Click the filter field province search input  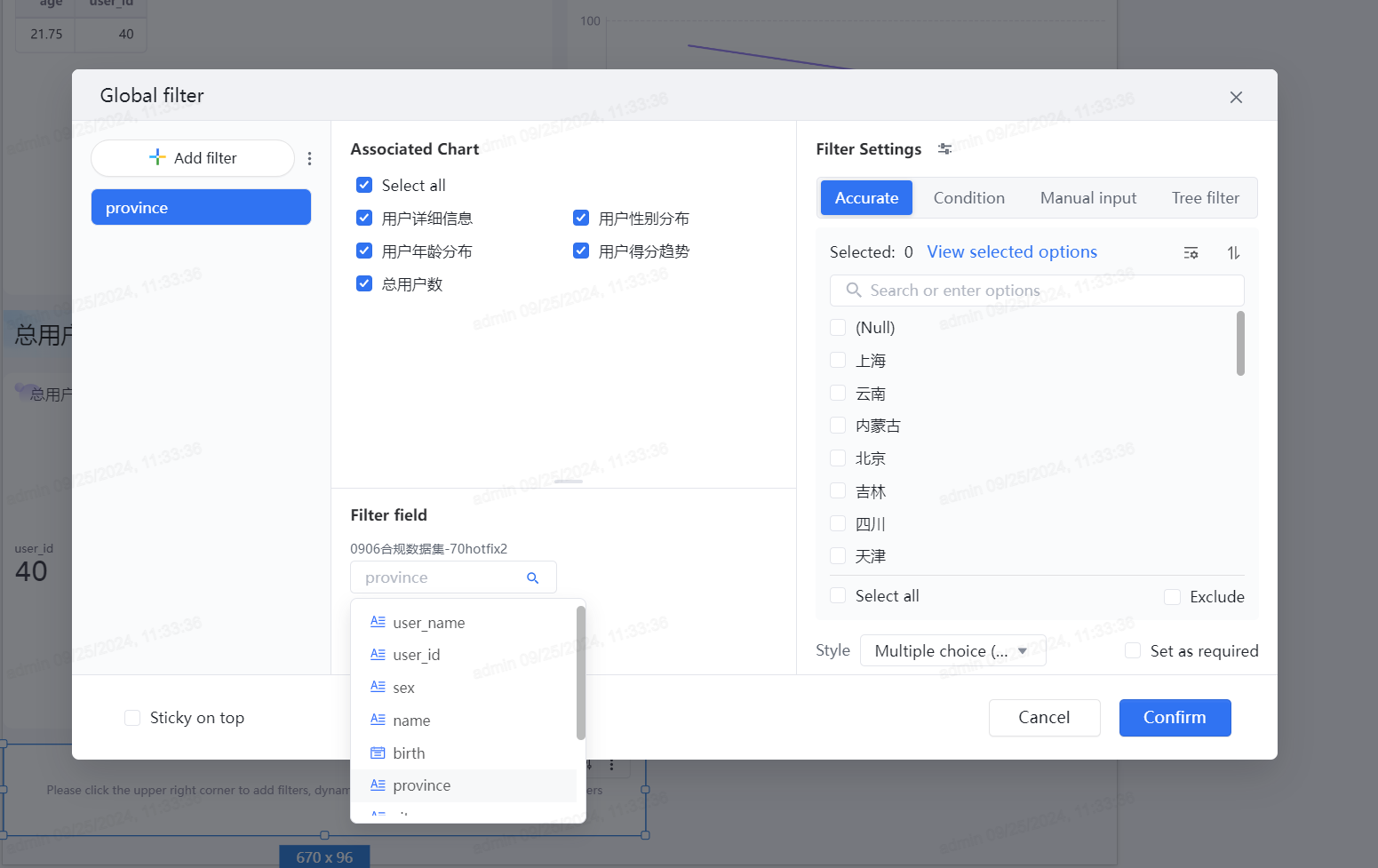tap(453, 577)
